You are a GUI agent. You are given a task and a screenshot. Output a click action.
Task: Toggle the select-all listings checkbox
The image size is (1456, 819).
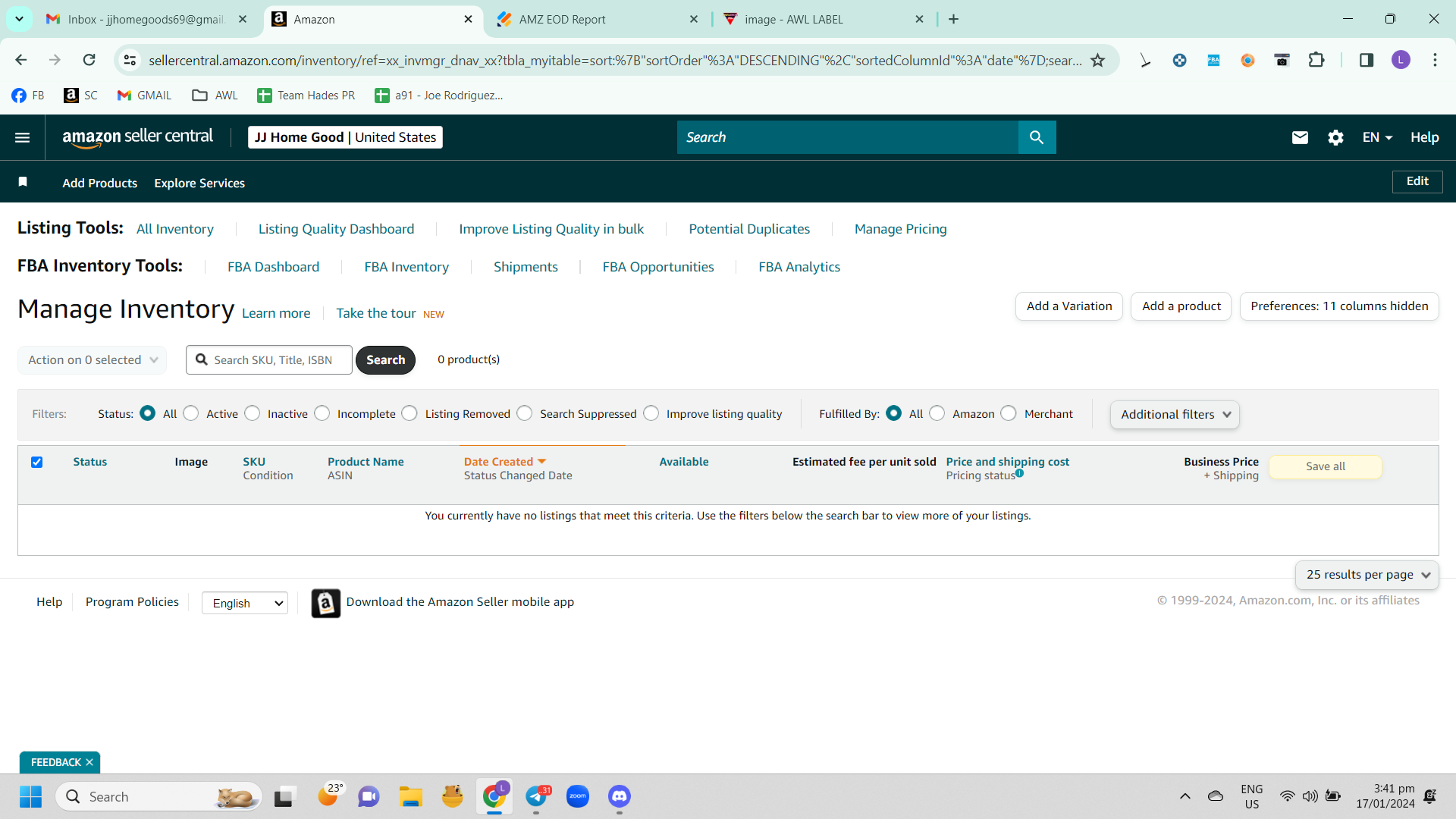[x=36, y=462]
